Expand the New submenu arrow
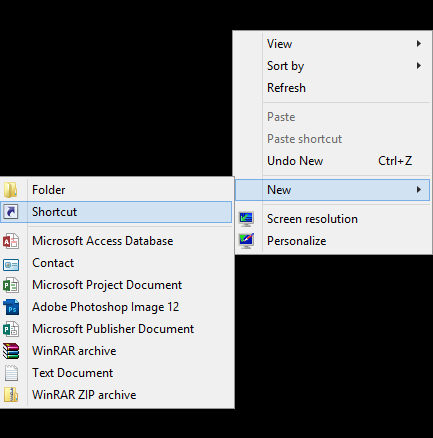Viewport: 433px width, 438px height. pyautogui.click(x=419, y=190)
